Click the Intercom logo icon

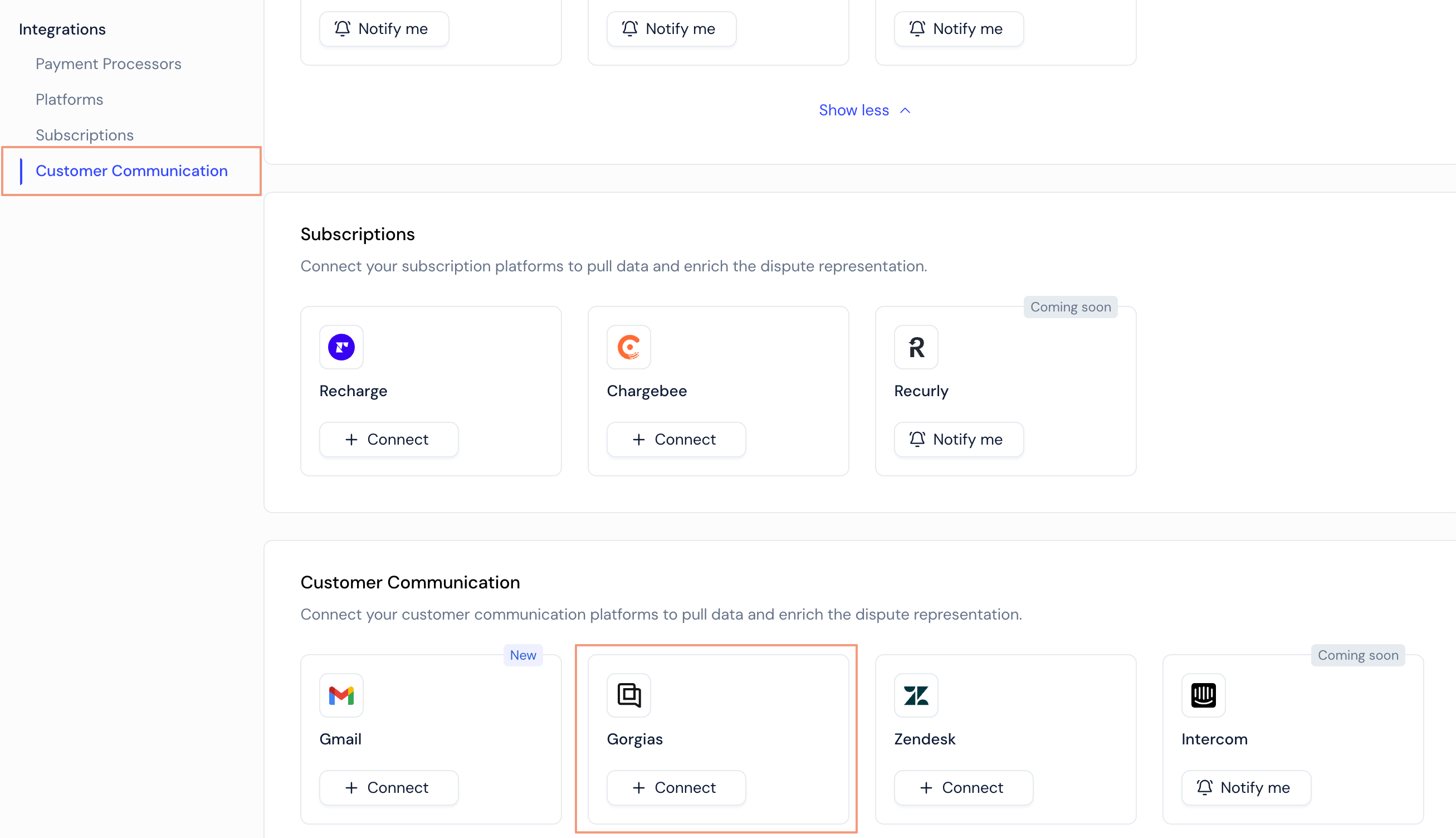[1203, 695]
